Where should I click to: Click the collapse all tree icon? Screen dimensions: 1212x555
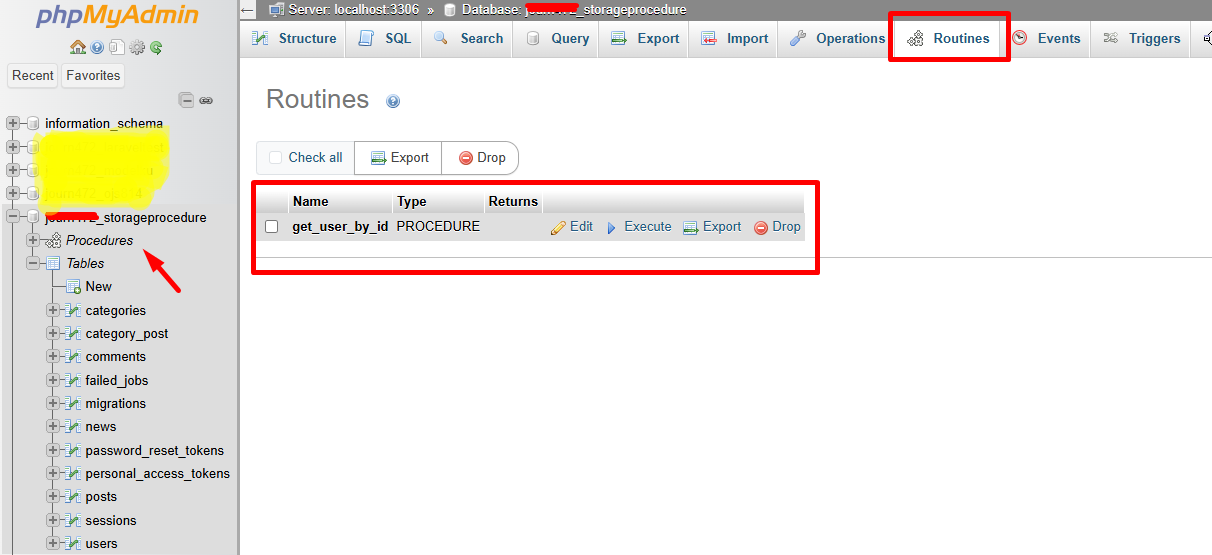pos(186,100)
